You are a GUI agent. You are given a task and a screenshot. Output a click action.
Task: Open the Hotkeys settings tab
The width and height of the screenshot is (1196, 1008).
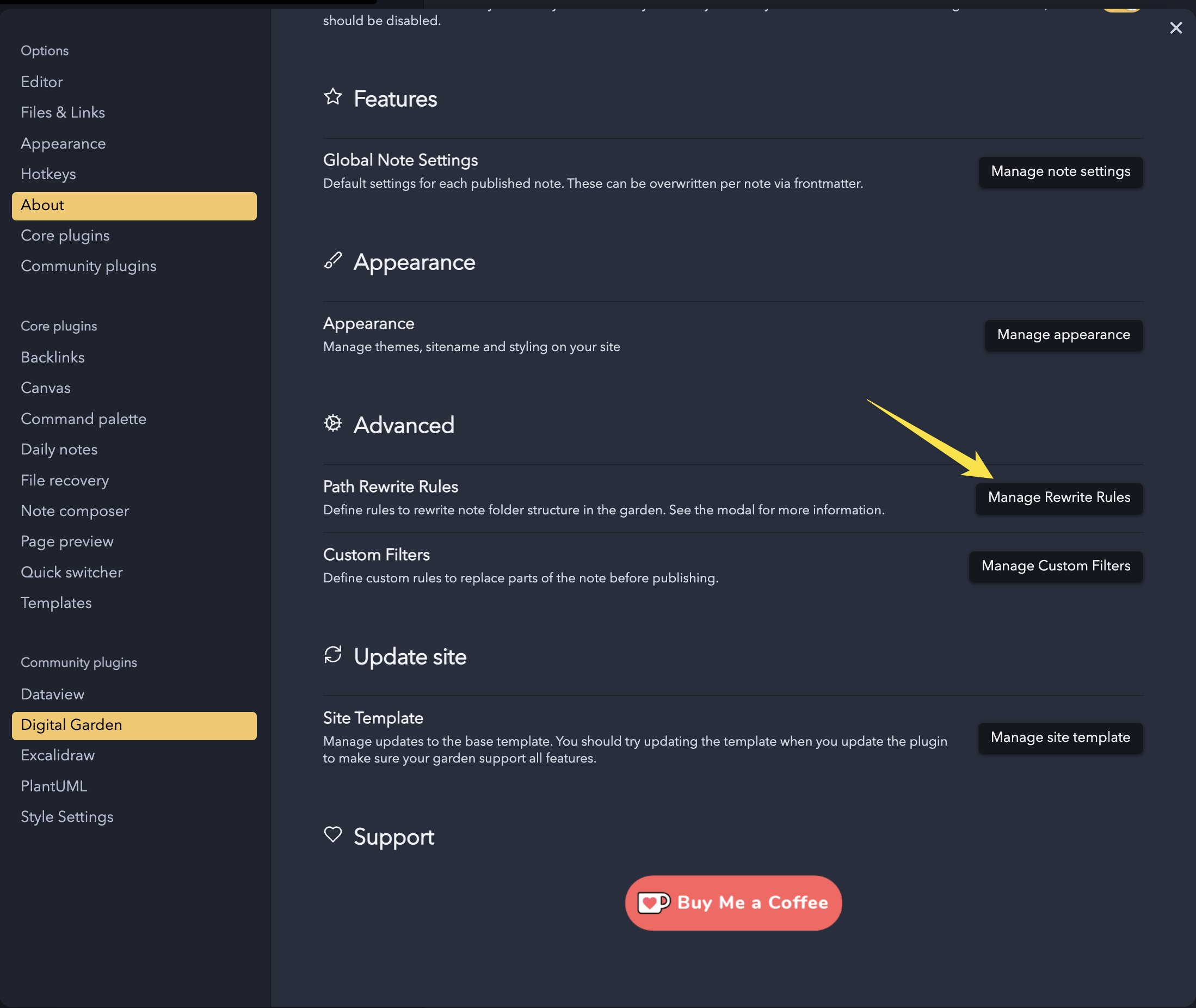pyautogui.click(x=48, y=174)
